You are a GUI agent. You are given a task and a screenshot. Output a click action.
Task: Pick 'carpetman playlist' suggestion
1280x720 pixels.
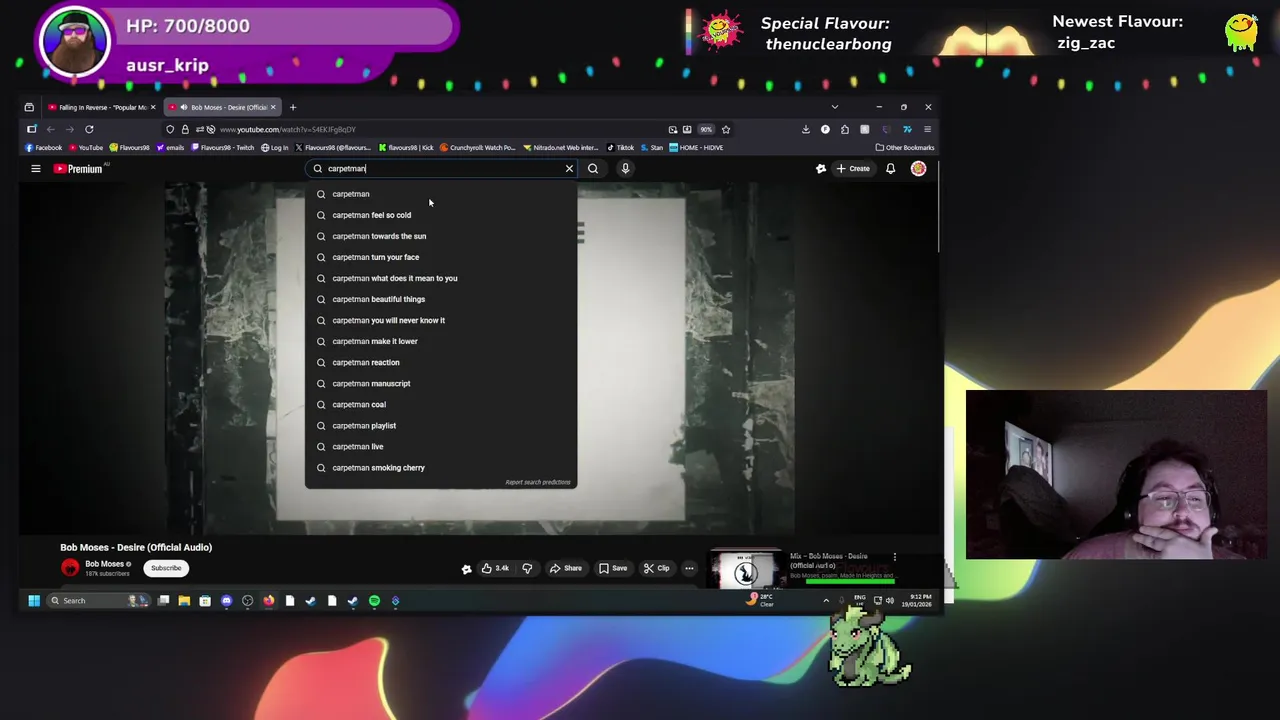point(440,425)
